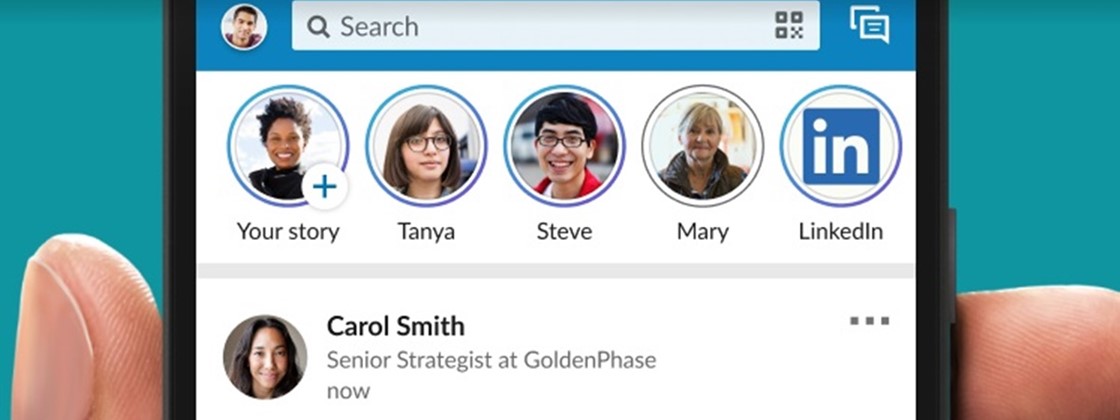Open LinkedIn logo story circle
This screenshot has height=420, width=1120.
pyautogui.click(x=841, y=146)
